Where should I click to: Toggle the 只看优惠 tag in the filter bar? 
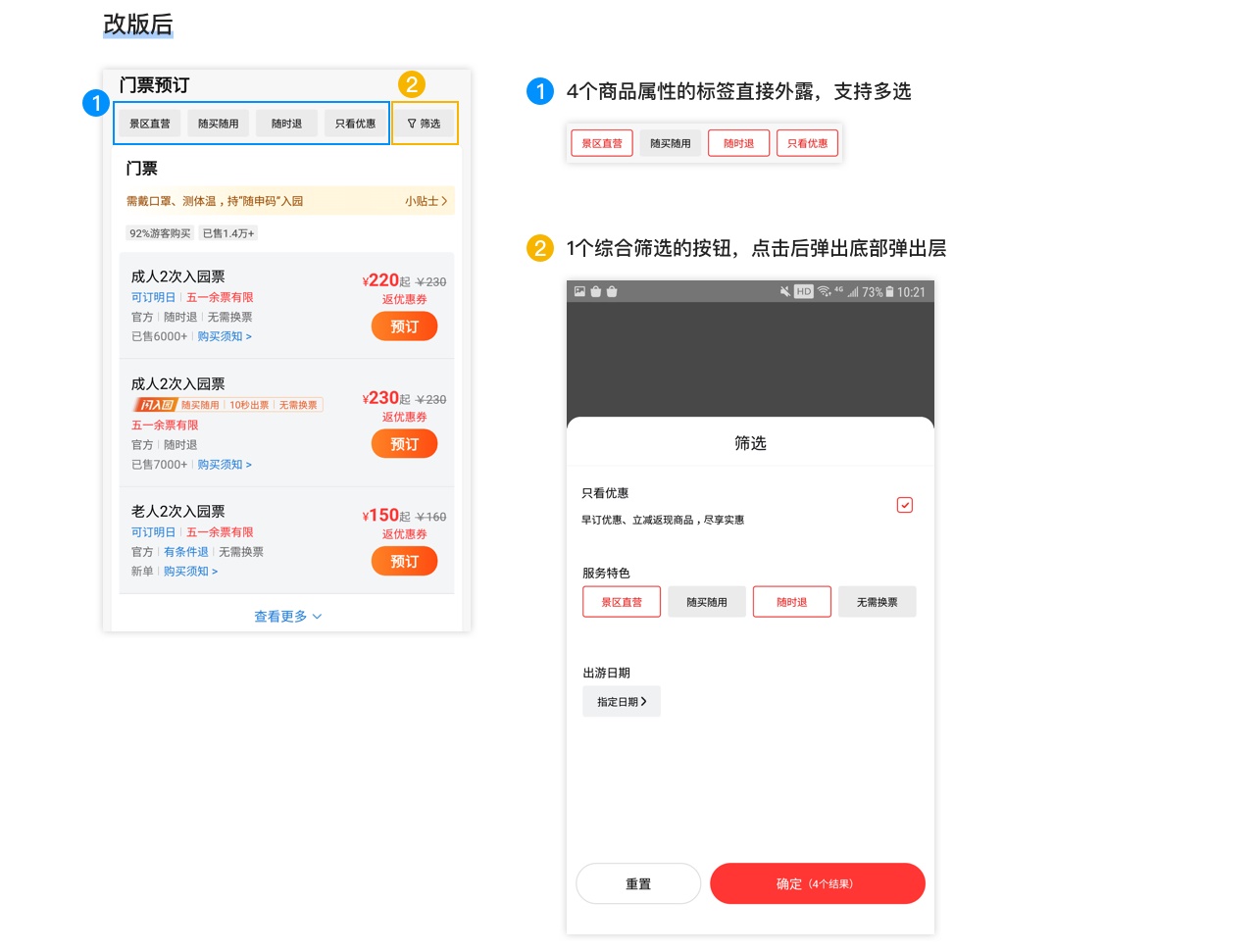click(355, 123)
